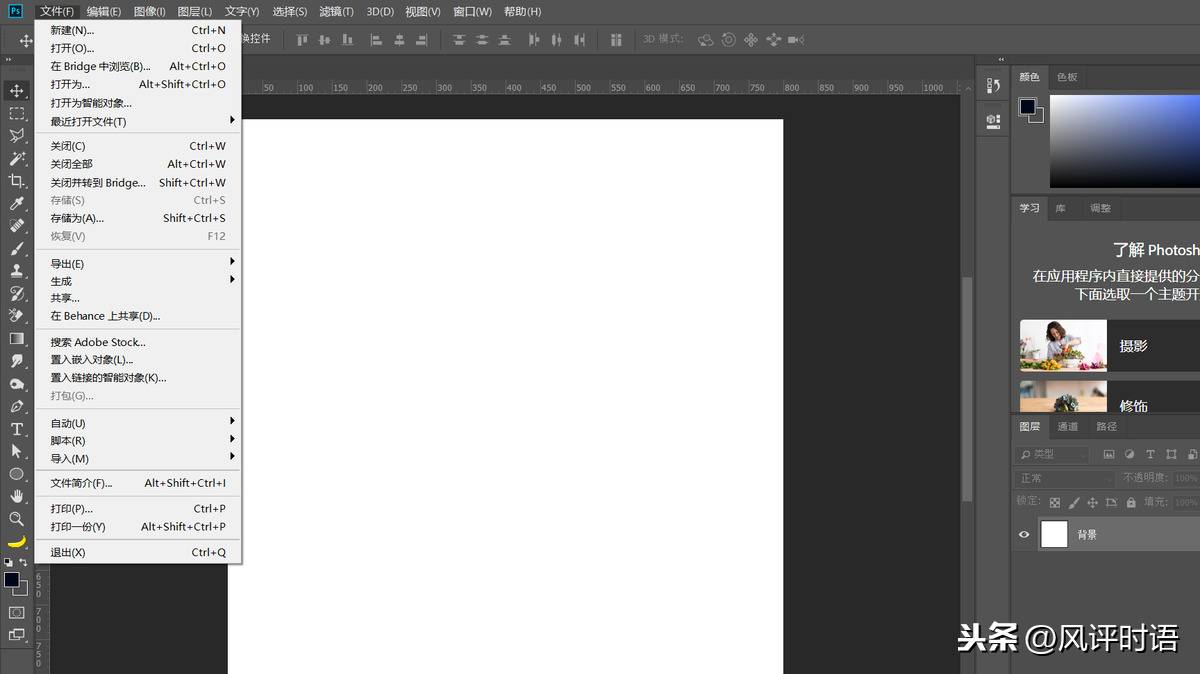Expand the 生成 submenu

pyautogui.click(x=139, y=281)
